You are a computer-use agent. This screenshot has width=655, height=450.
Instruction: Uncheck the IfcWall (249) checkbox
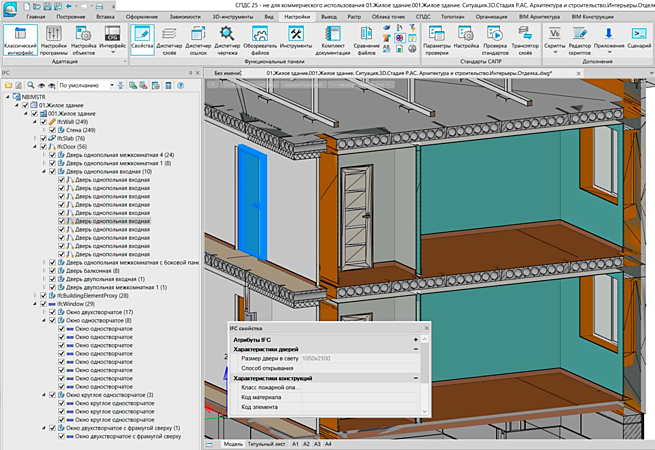pos(44,122)
